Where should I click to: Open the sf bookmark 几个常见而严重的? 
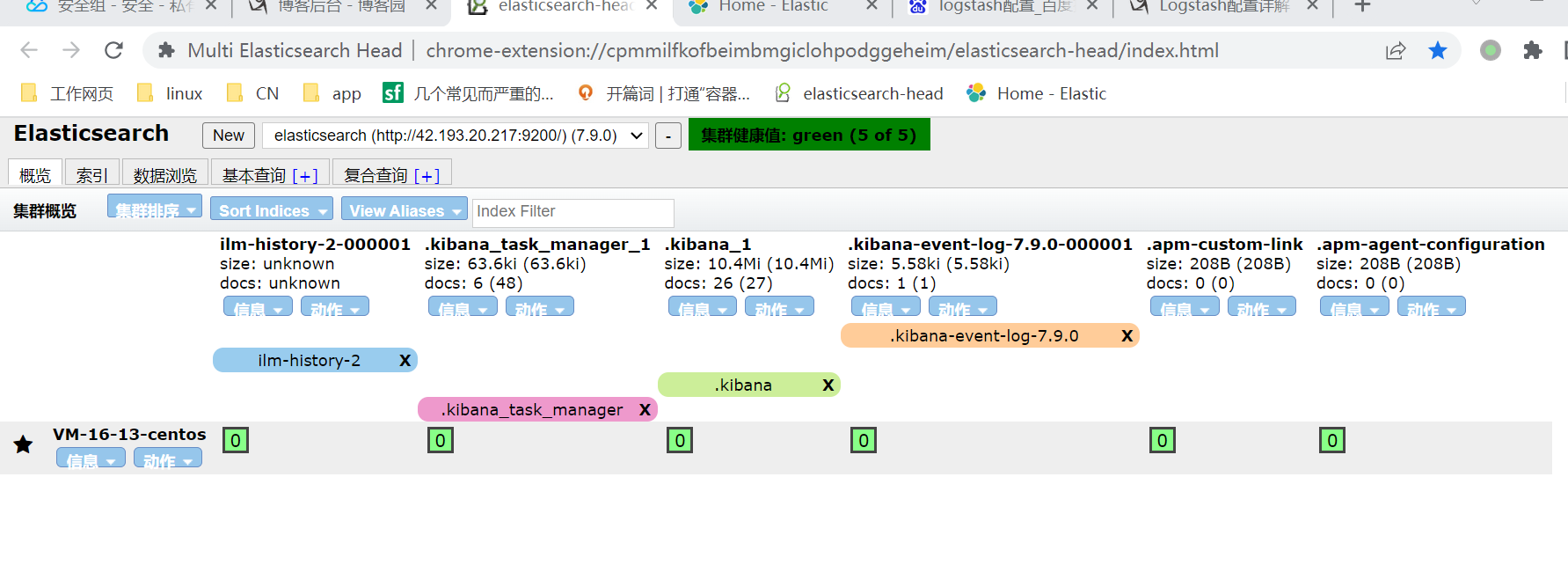pyautogui.click(x=468, y=93)
